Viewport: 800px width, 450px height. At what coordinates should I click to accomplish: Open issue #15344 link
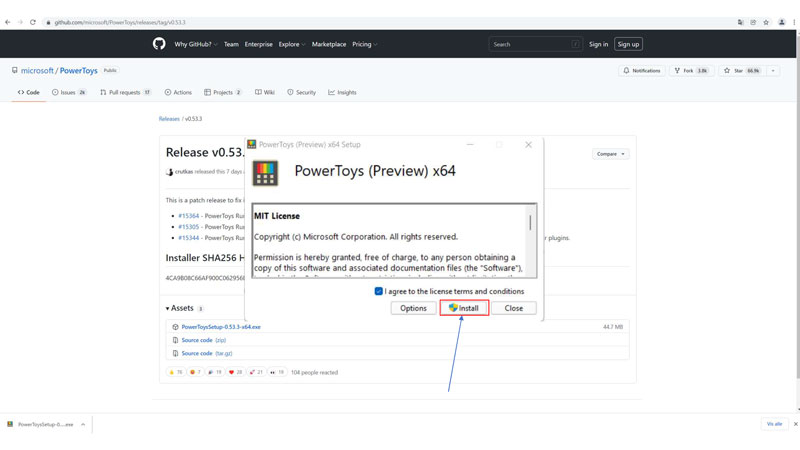coord(189,238)
